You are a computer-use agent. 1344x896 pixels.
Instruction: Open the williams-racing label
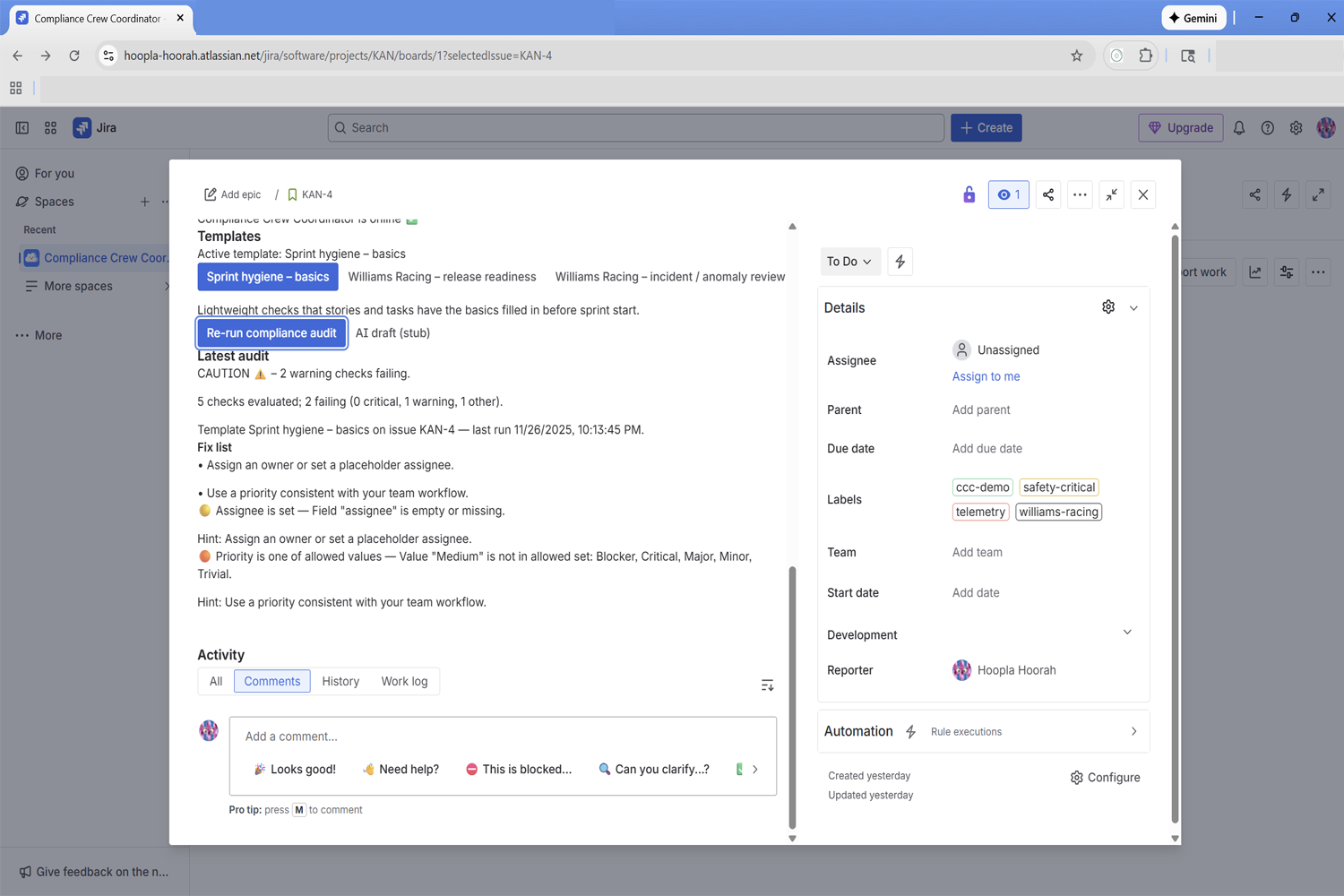(x=1058, y=512)
